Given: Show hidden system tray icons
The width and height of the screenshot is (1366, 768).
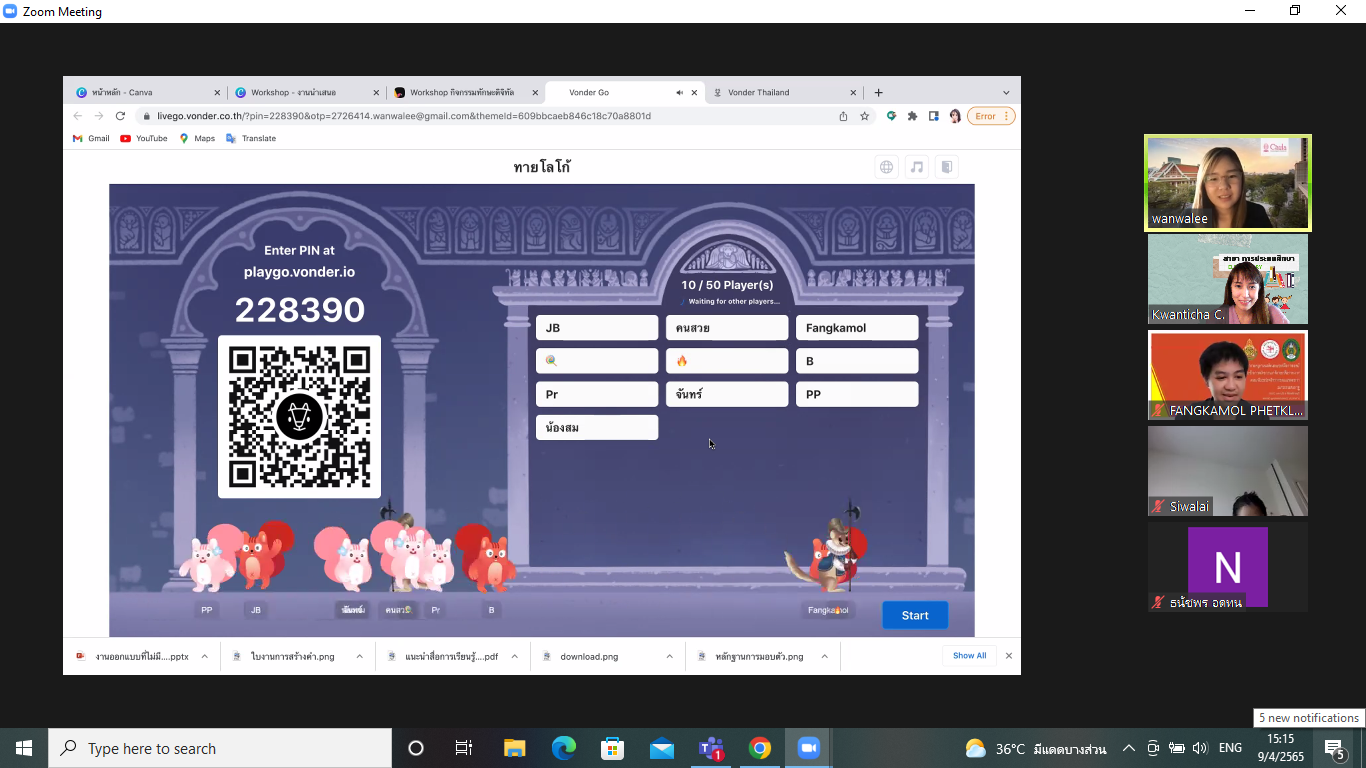Looking at the screenshot, I should (1128, 748).
